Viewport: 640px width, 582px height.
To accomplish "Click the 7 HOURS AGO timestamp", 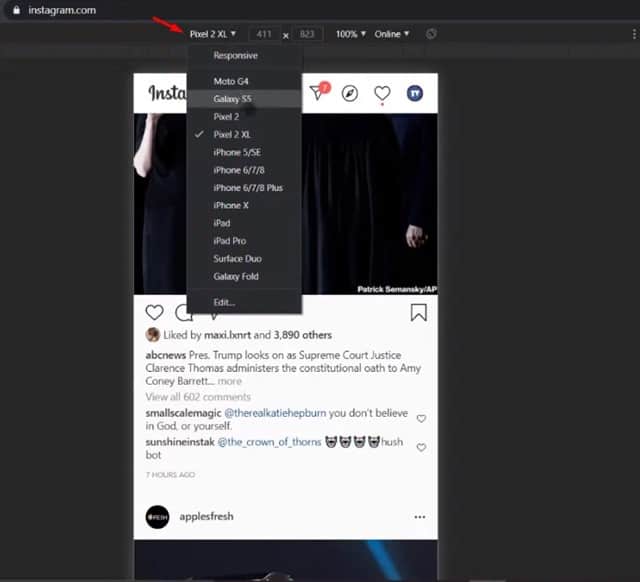I will pyautogui.click(x=170, y=475).
